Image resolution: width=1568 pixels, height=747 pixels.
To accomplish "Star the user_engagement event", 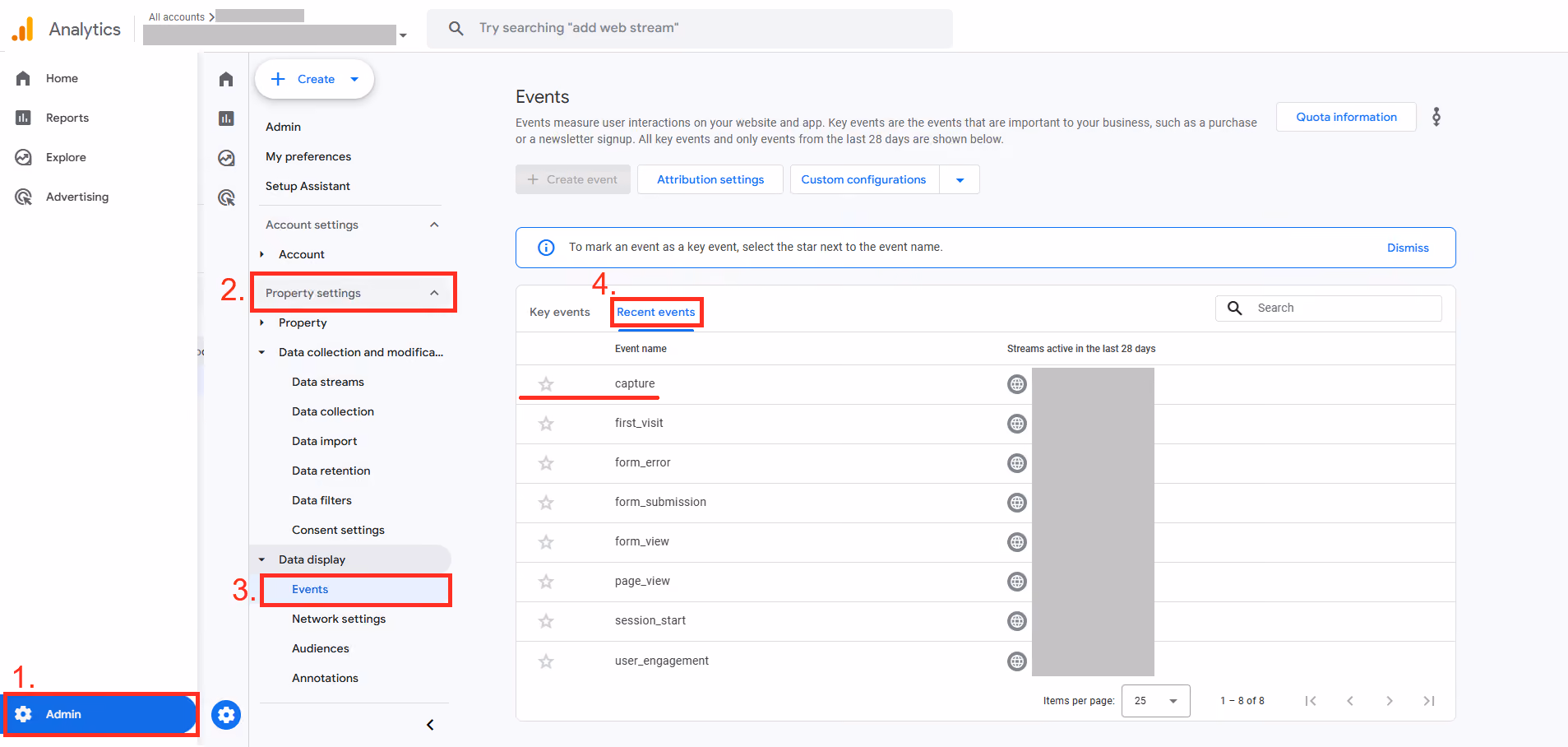I will 546,661.
